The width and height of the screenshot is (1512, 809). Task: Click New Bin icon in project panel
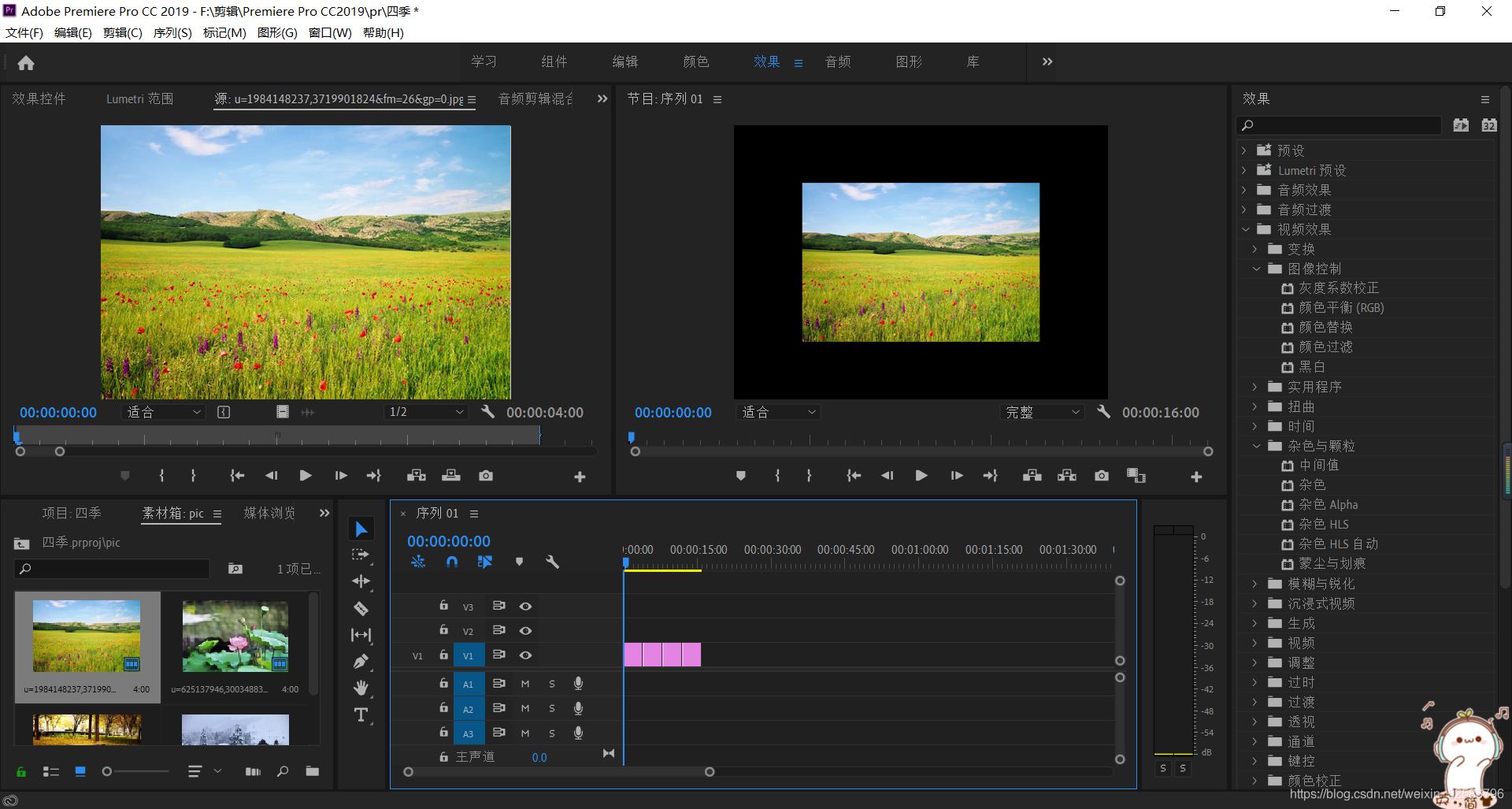tap(313, 771)
